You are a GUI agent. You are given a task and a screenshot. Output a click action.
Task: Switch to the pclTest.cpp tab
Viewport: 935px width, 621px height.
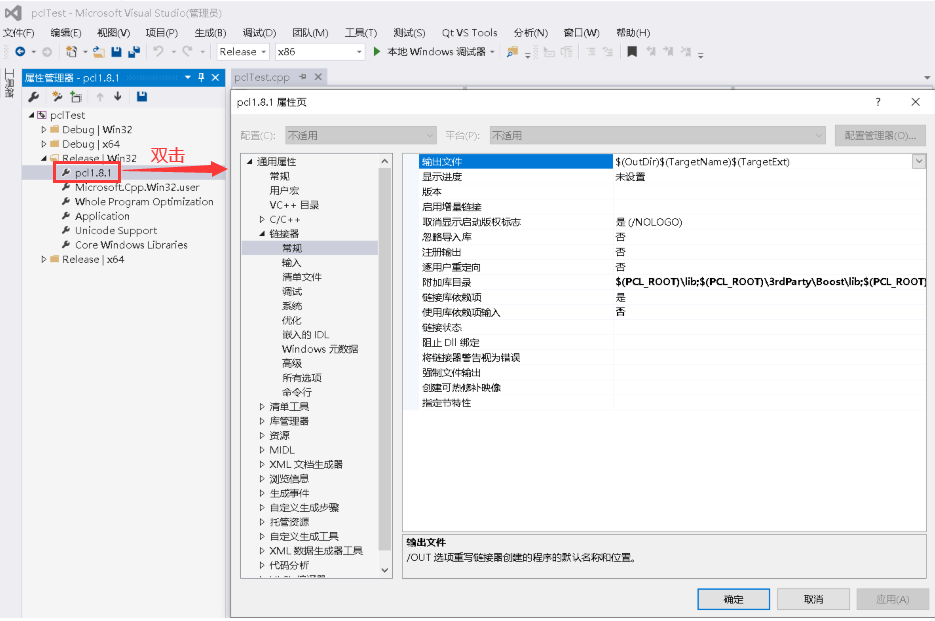[x=262, y=78]
